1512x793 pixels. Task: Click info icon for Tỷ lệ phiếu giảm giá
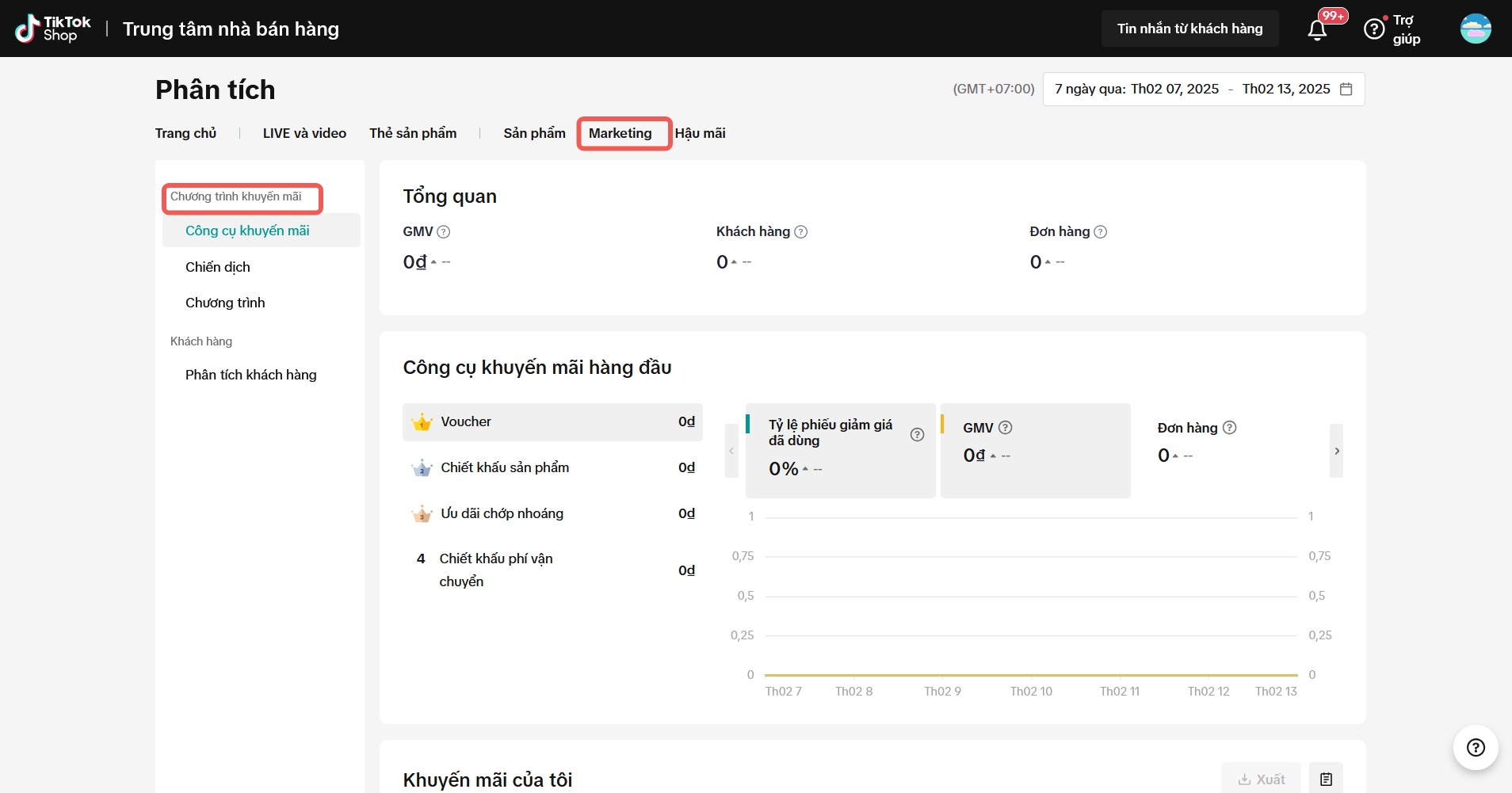(917, 434)
